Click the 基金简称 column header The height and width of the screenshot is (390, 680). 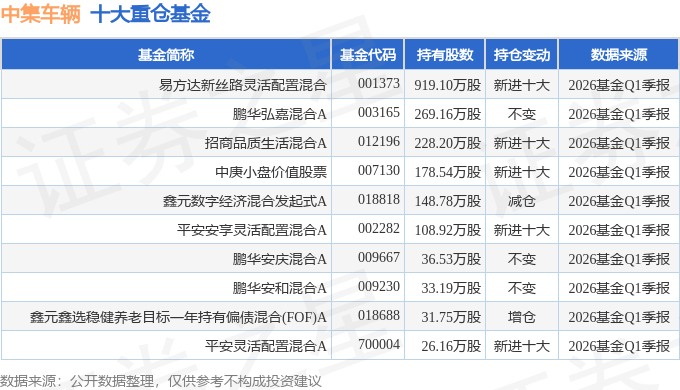click(x=166, y=55)
